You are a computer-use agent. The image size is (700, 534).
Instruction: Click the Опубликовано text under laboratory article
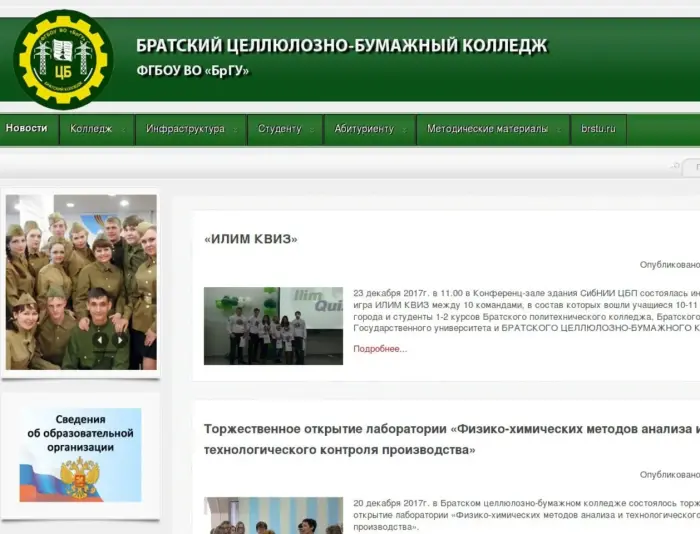[x=670, y=475]
